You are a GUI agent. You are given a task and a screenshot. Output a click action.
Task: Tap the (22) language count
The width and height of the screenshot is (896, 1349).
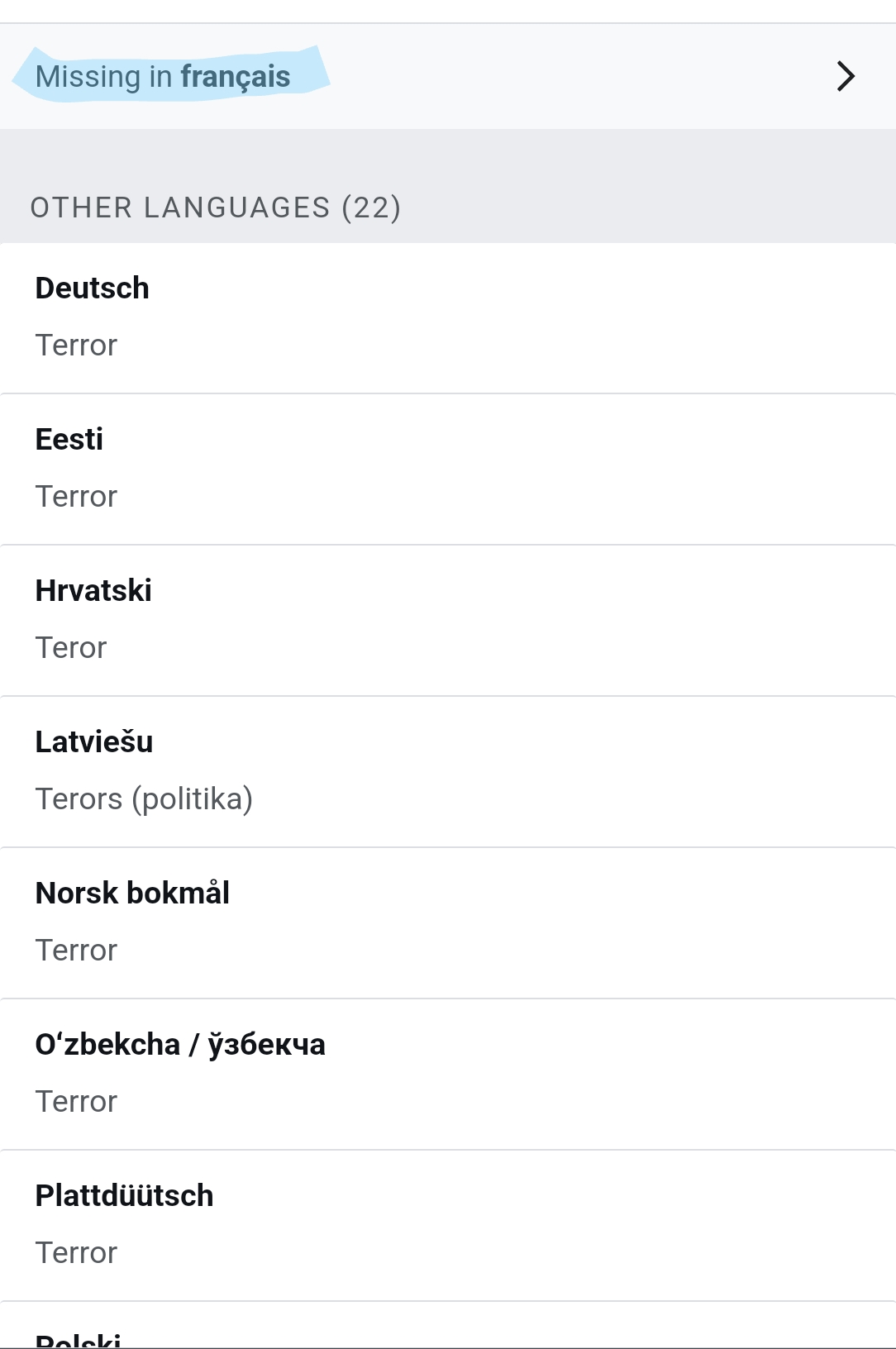(x=371, y=207)
